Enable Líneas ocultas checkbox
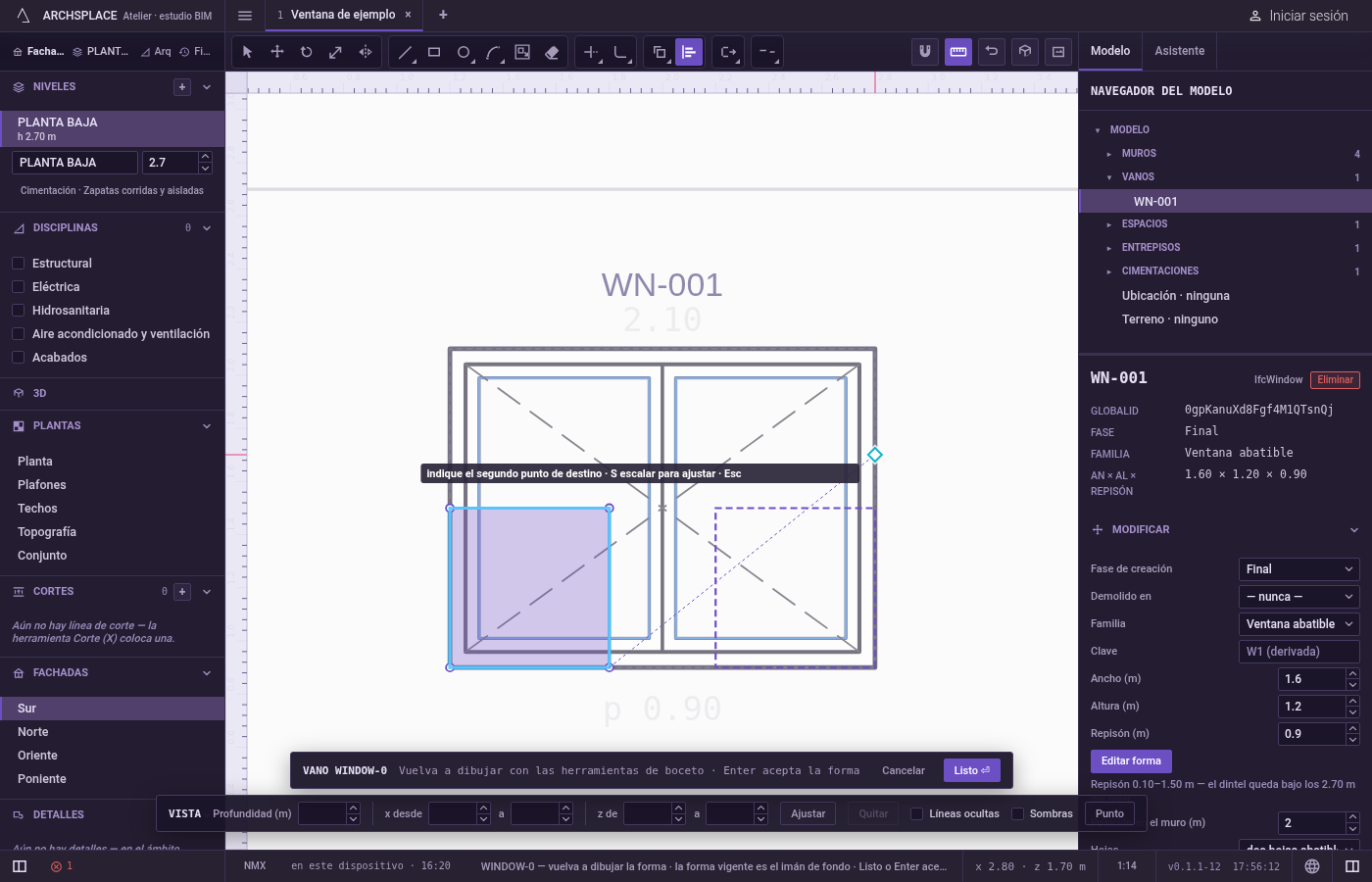Viewport: 1372px width, 882px height. (x=917, y=813)
